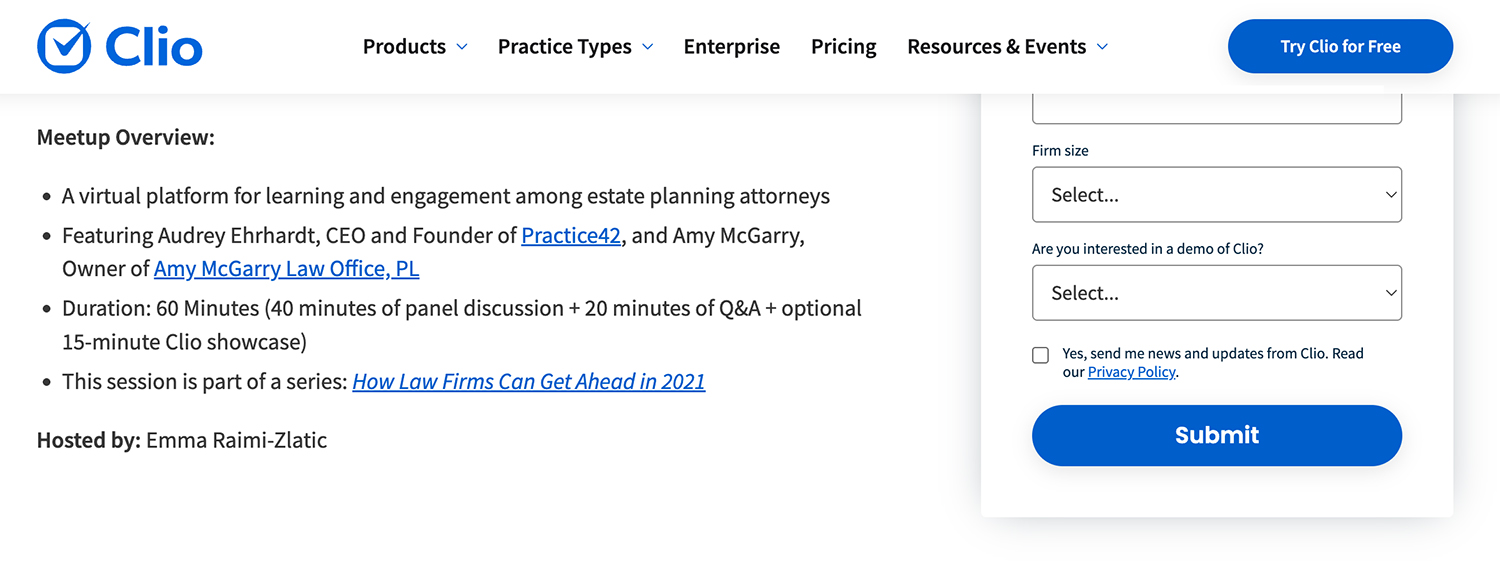Check the news and updates checkbox

pyautogui.click(x=1041, y=355)
